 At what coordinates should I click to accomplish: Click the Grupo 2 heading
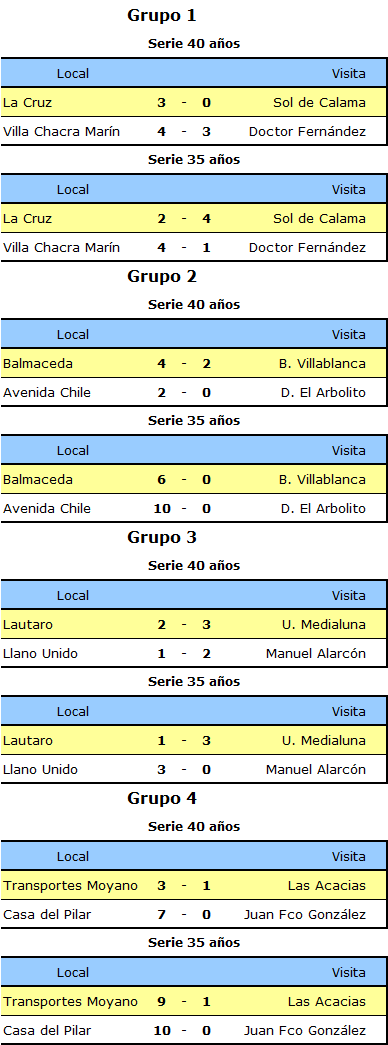coord(162,277)
